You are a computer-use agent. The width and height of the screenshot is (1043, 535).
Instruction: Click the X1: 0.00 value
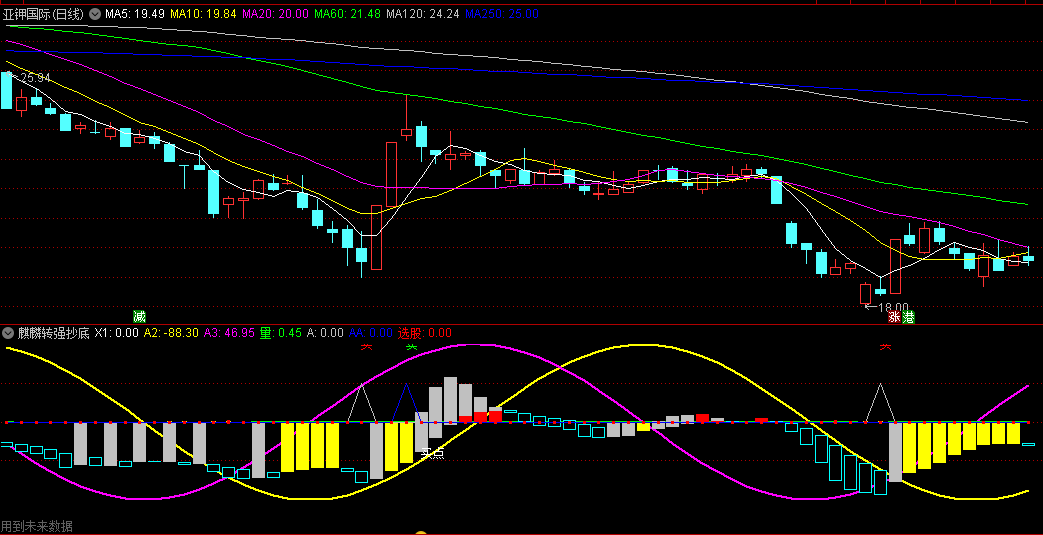(116, 333)
